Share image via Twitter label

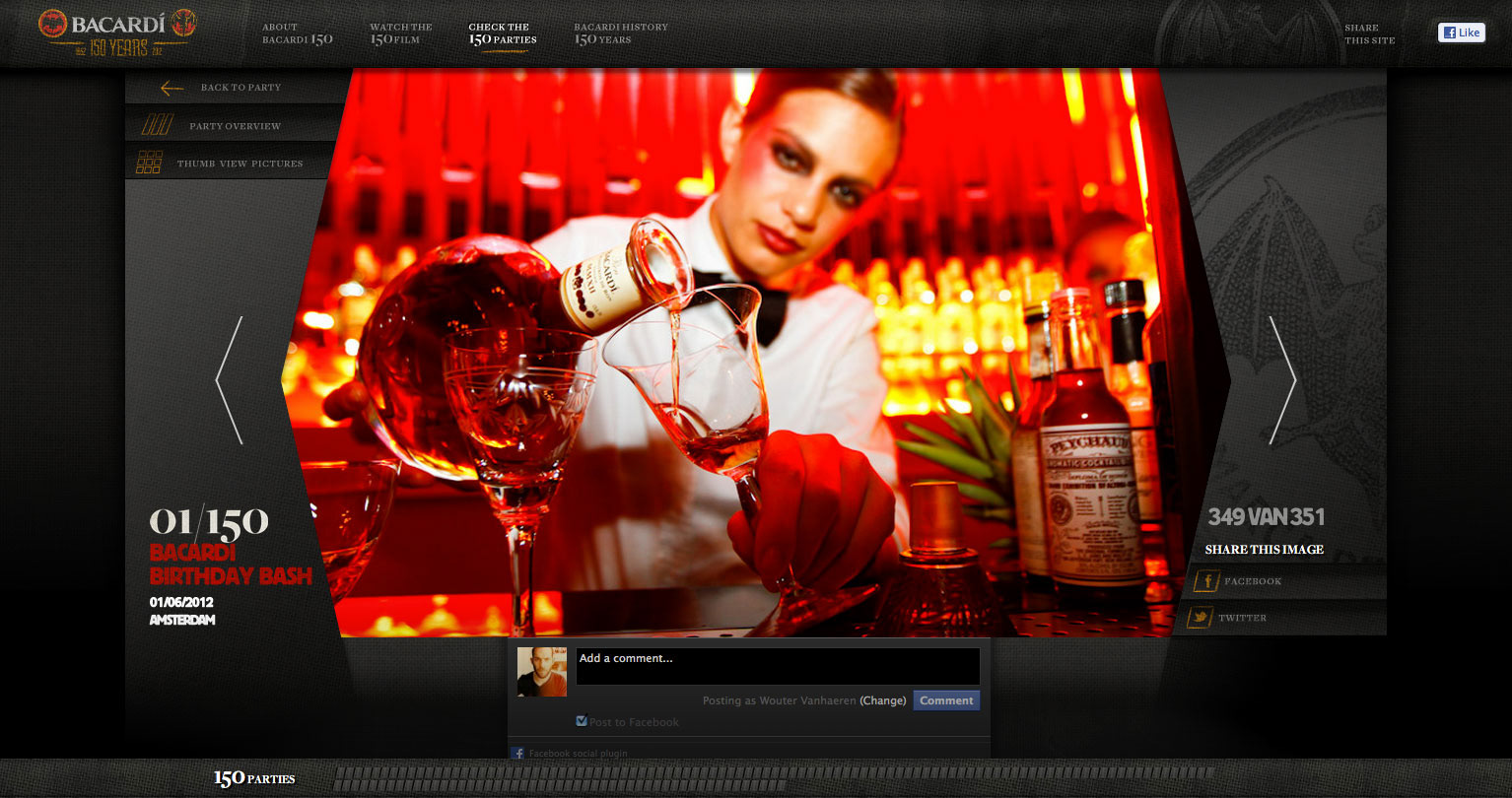(x=1242, y=618)
